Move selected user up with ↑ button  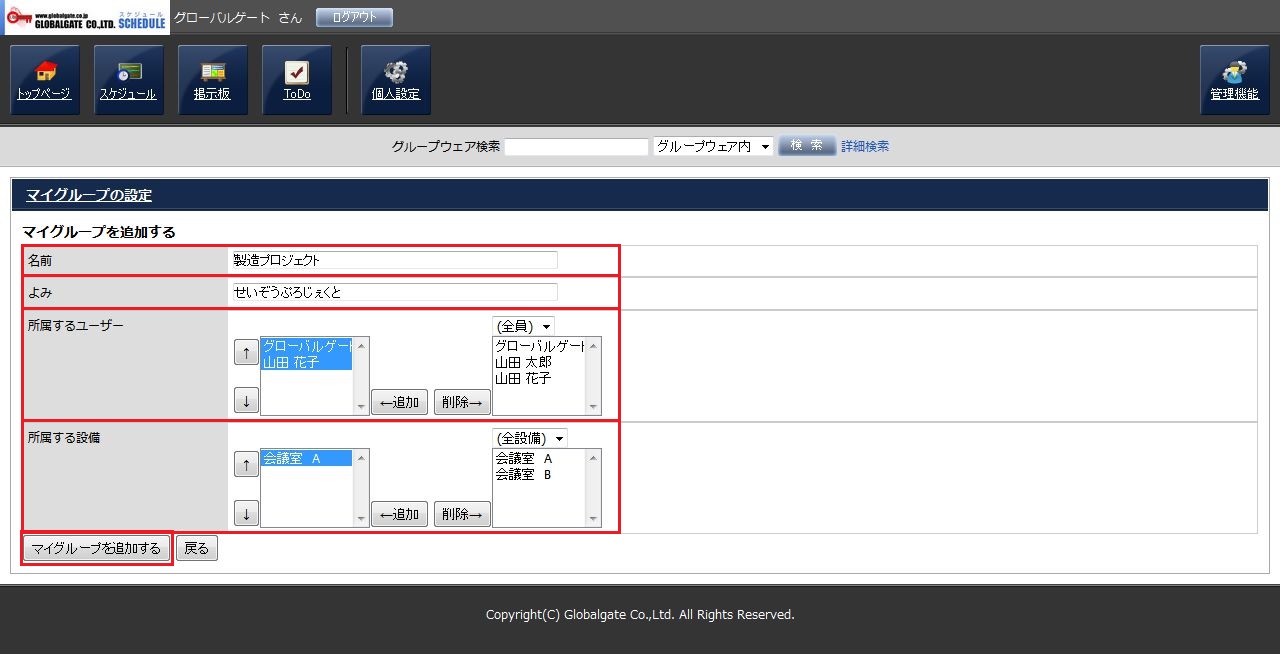pos(245,353)
